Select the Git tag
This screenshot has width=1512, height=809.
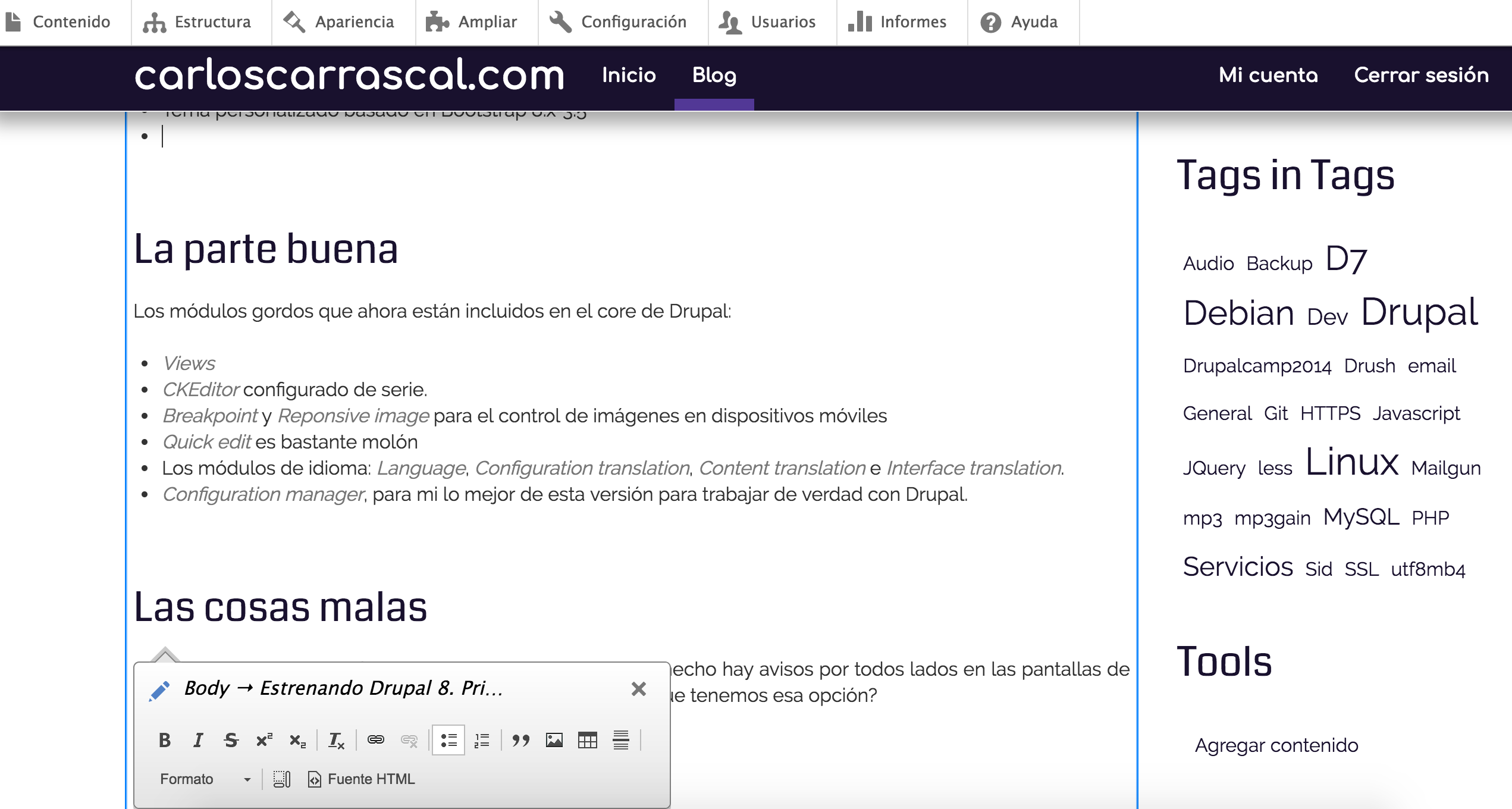click(1276, 413)
